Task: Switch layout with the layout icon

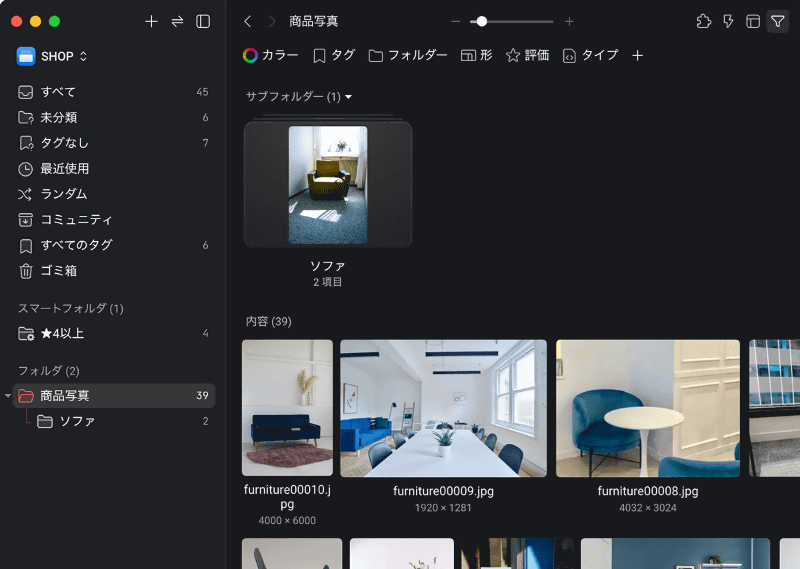Action: pos(753,21)
